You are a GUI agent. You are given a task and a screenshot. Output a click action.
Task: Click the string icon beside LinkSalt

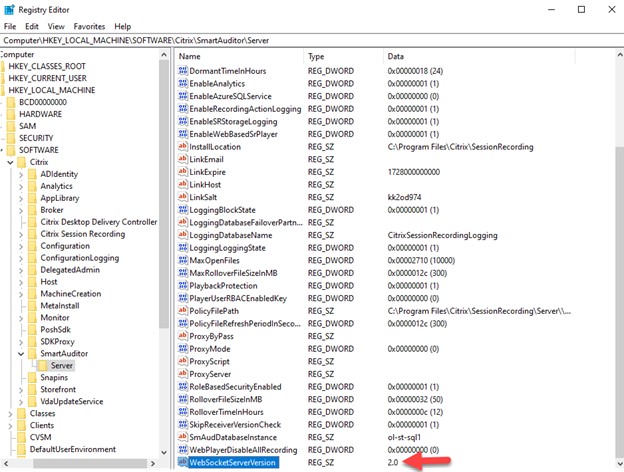pyautogui.click(x=183, y=197)
